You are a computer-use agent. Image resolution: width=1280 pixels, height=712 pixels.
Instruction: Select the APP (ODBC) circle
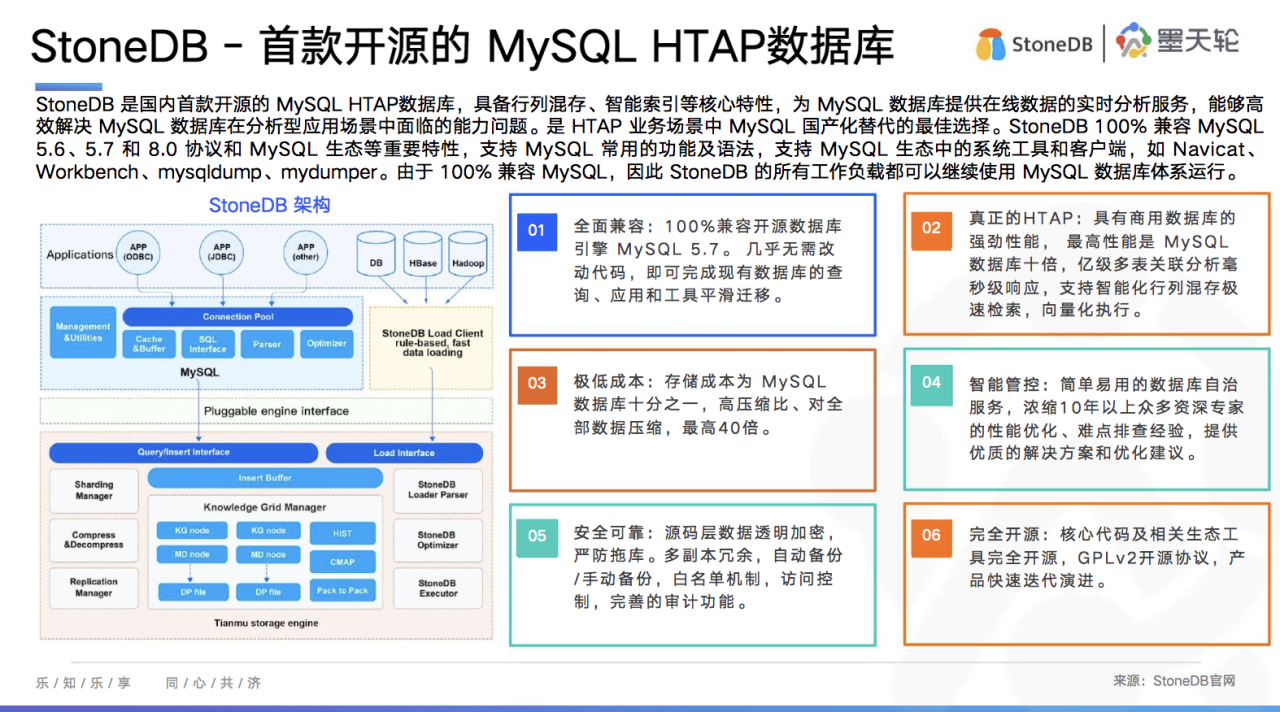click(x=138, y=254)
